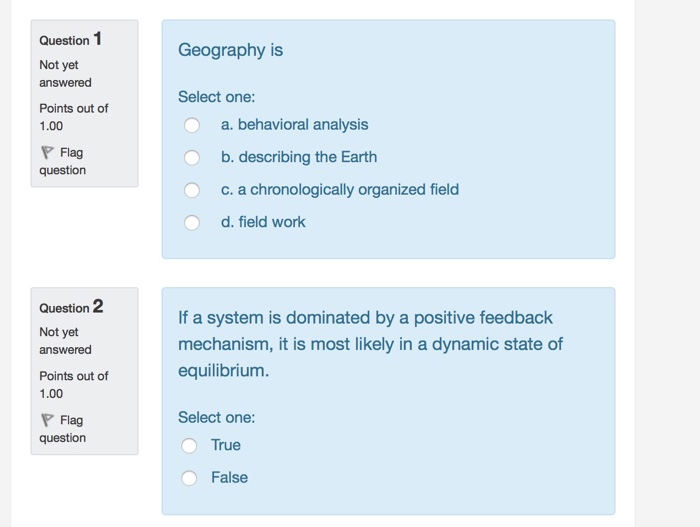Click the 'describing the Earth' answer text
Image resolution: width=700 pixels, height=527 pixels.
pyautogui.click(x=299, y=157)
